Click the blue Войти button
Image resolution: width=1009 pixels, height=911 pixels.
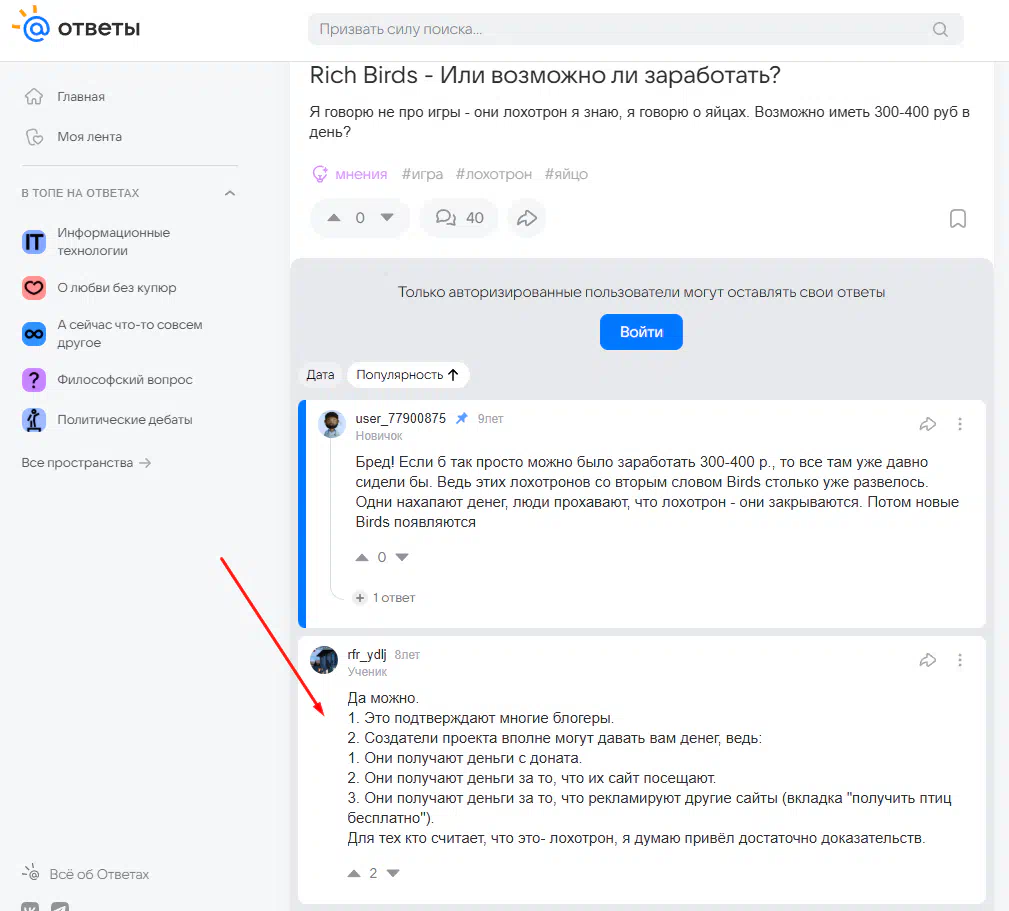tap(641, 332)
